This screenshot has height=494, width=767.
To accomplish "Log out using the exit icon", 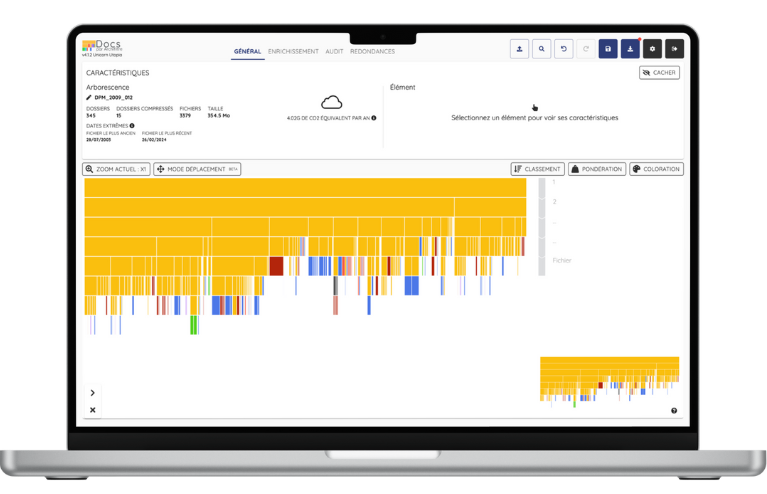I will click(x=674, y=48).
